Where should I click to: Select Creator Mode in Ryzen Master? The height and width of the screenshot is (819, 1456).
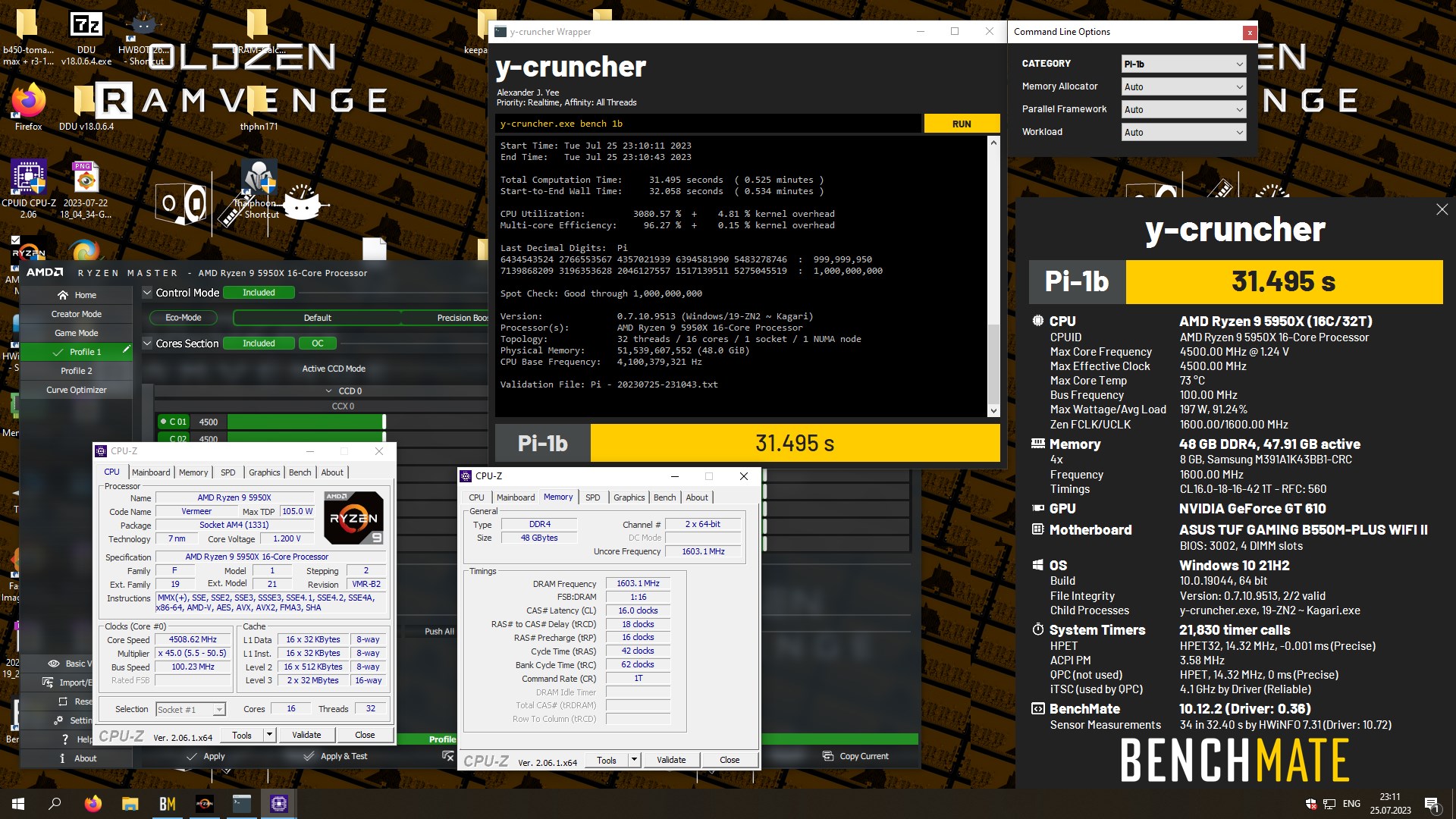(76, 314)
